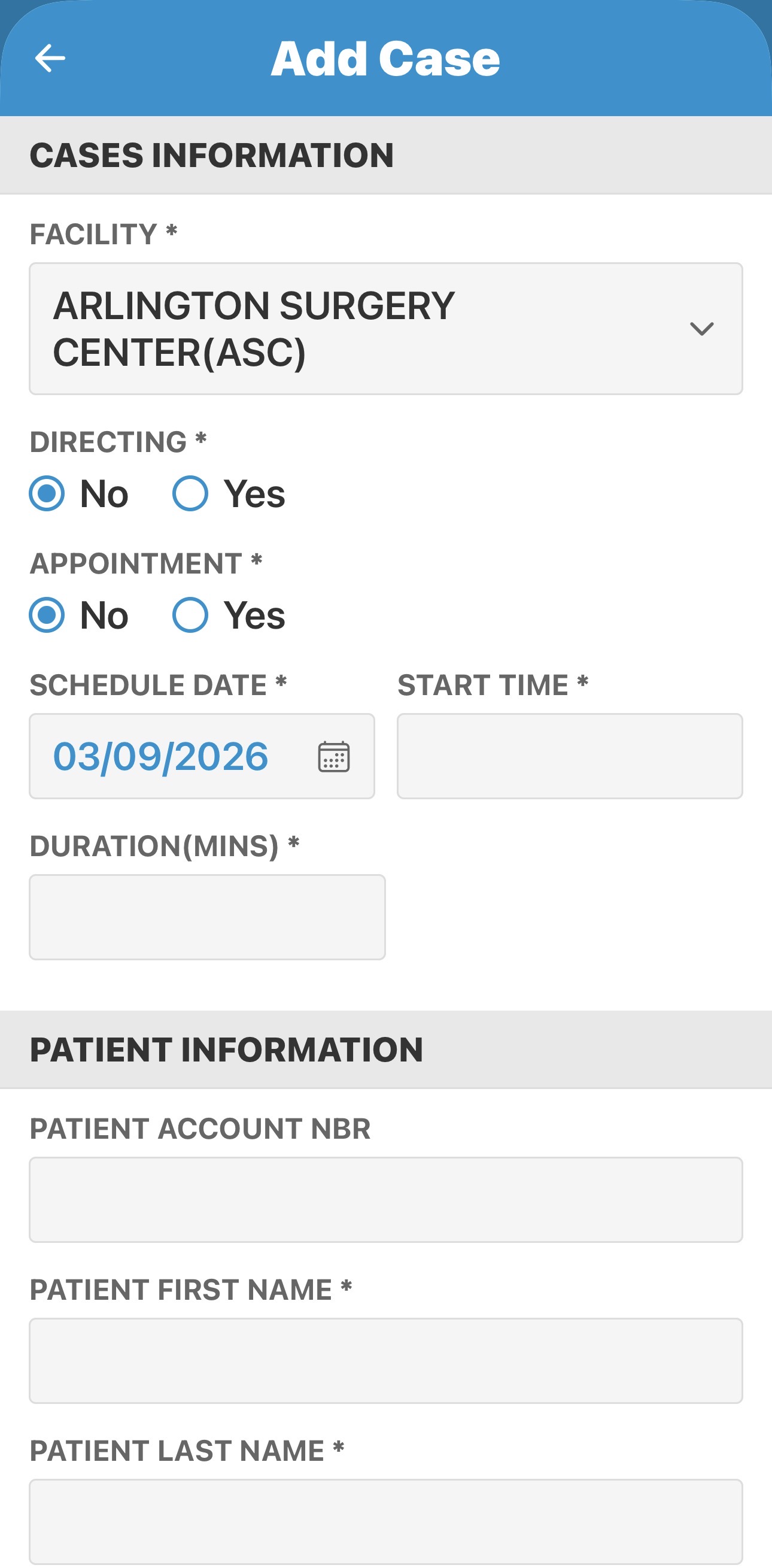772x1568 pixels.
Task: Click the Add Case page title
Action: click(x=385, y=59)
